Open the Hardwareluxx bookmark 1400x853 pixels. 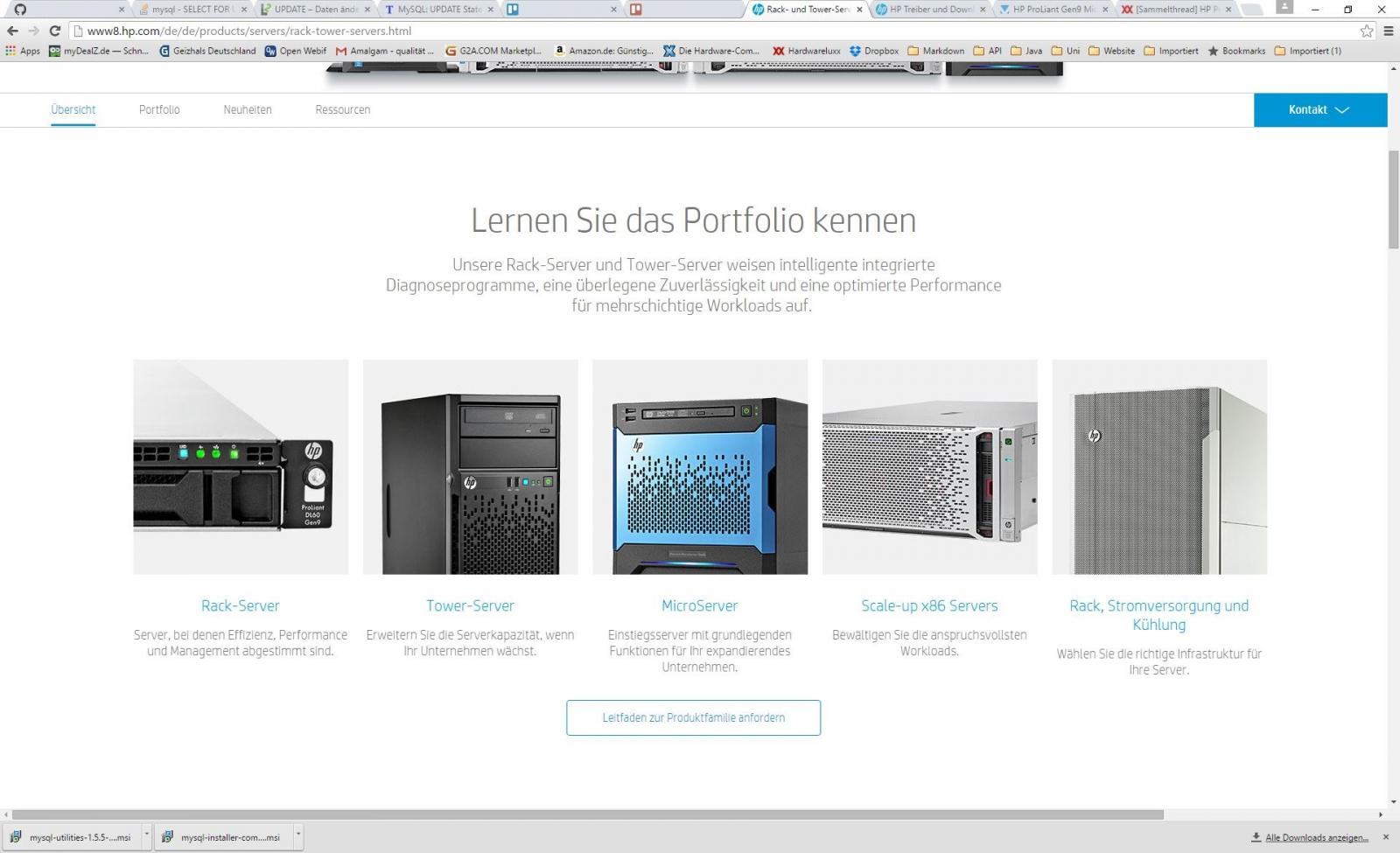pos(807,51)
